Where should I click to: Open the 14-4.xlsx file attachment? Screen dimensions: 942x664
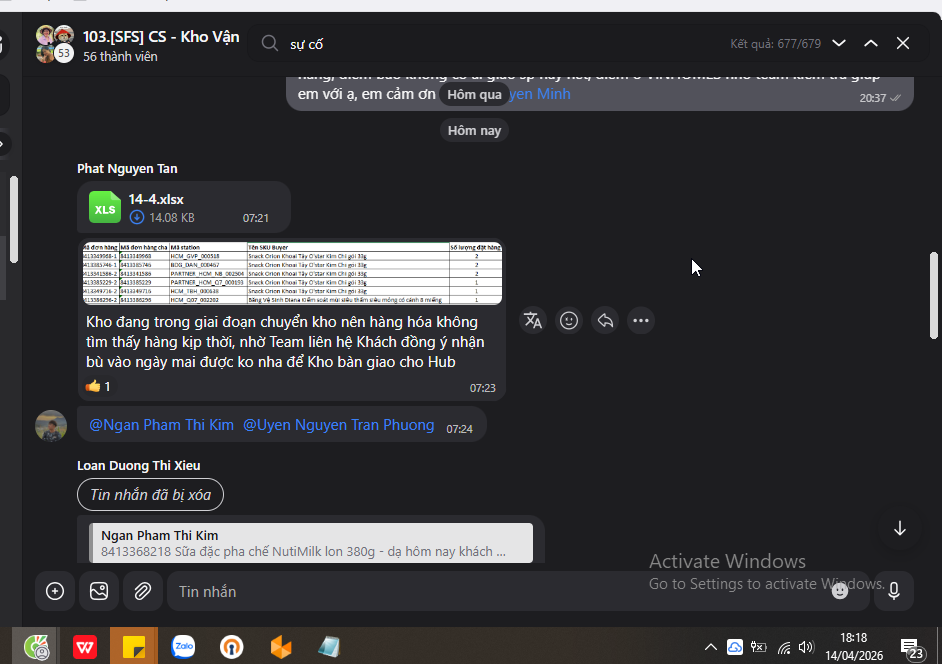[184, 207]
